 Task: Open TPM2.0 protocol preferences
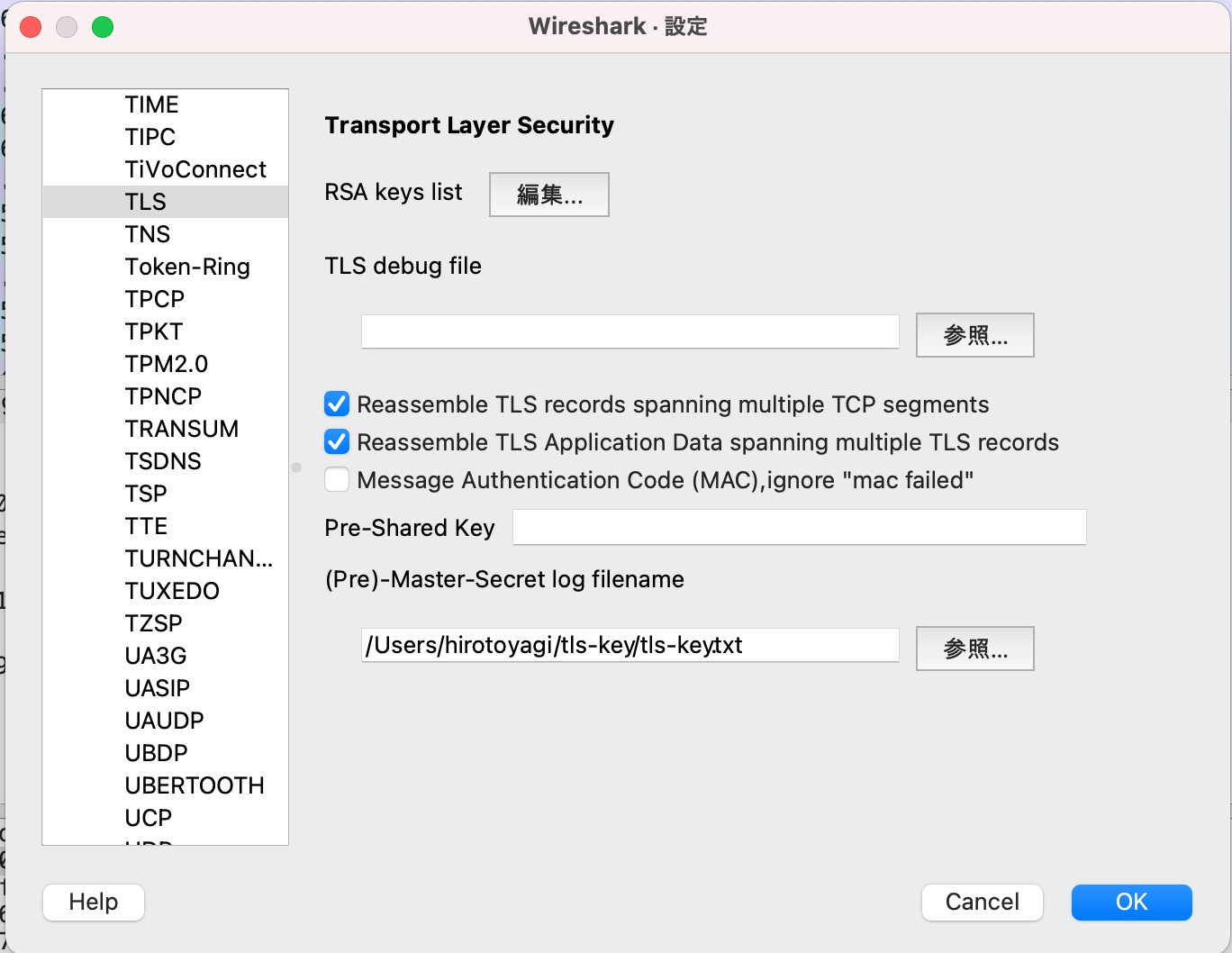[x=167, y=364]
